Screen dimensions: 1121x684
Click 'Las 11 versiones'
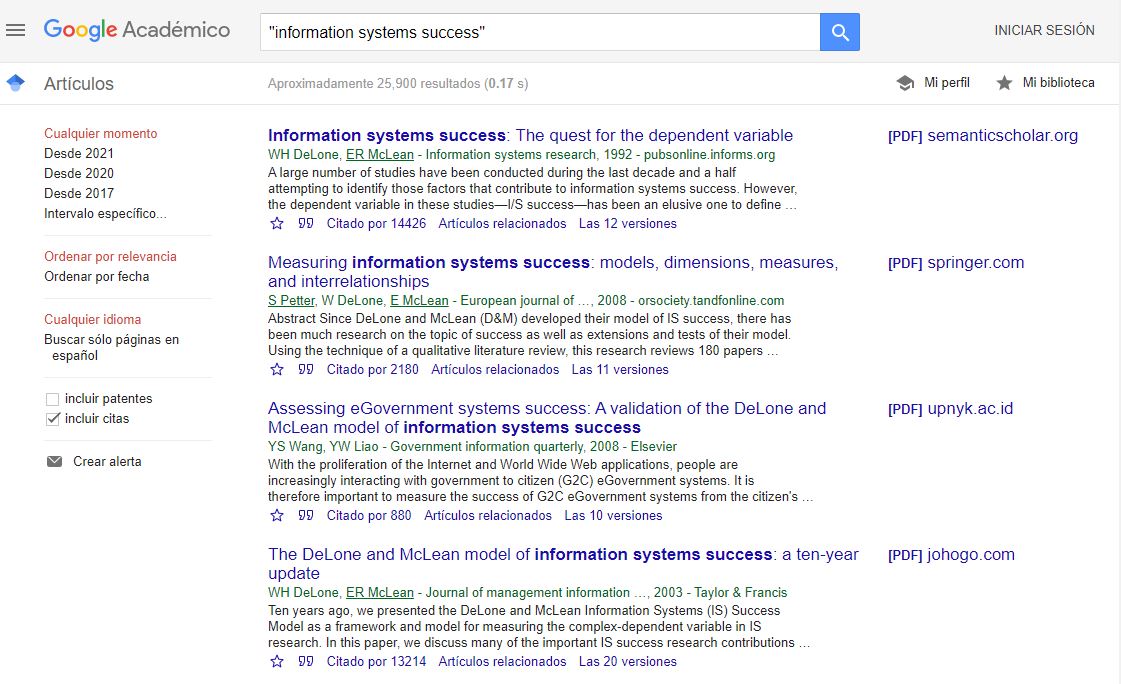coord(620,370)
